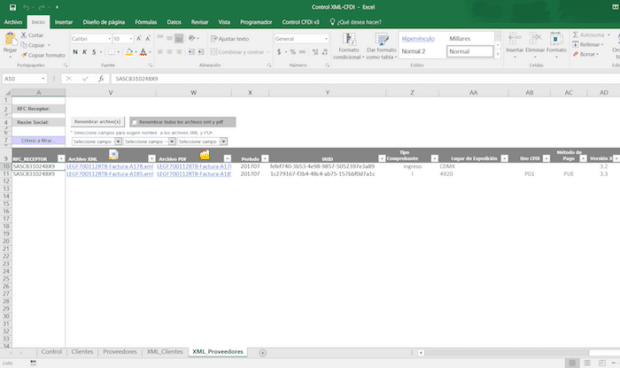Open the Lugar de Expedición filter arrow

504,159
